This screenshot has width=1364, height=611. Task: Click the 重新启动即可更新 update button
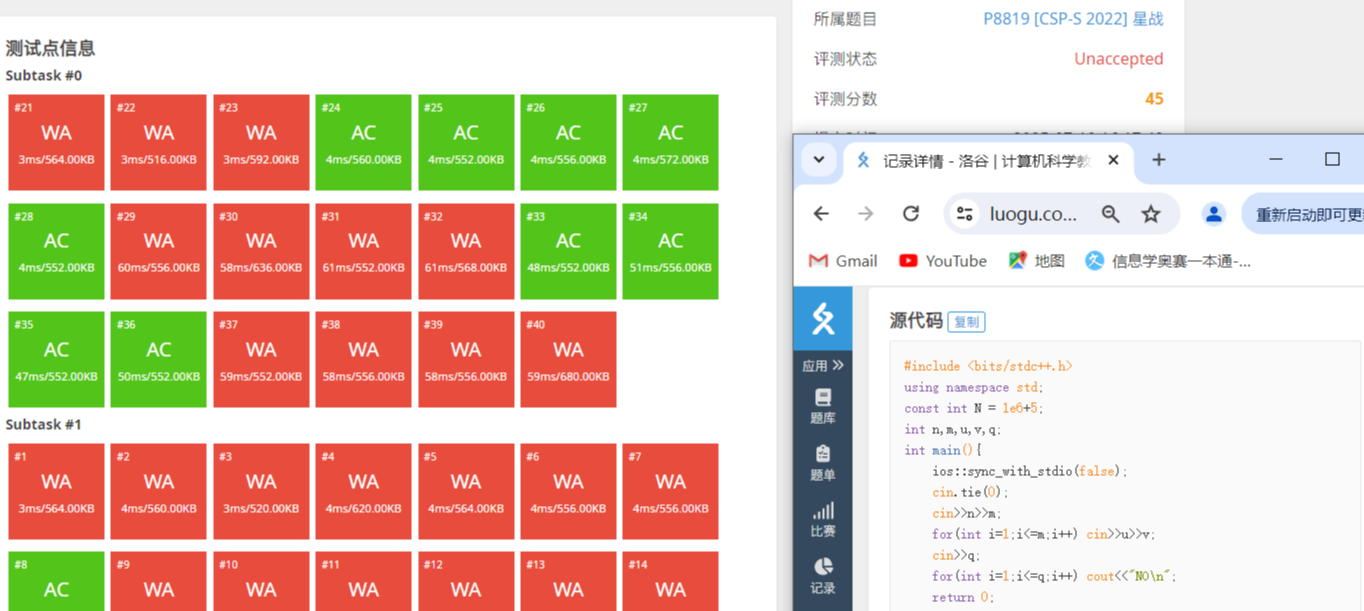click(1303, 214)
